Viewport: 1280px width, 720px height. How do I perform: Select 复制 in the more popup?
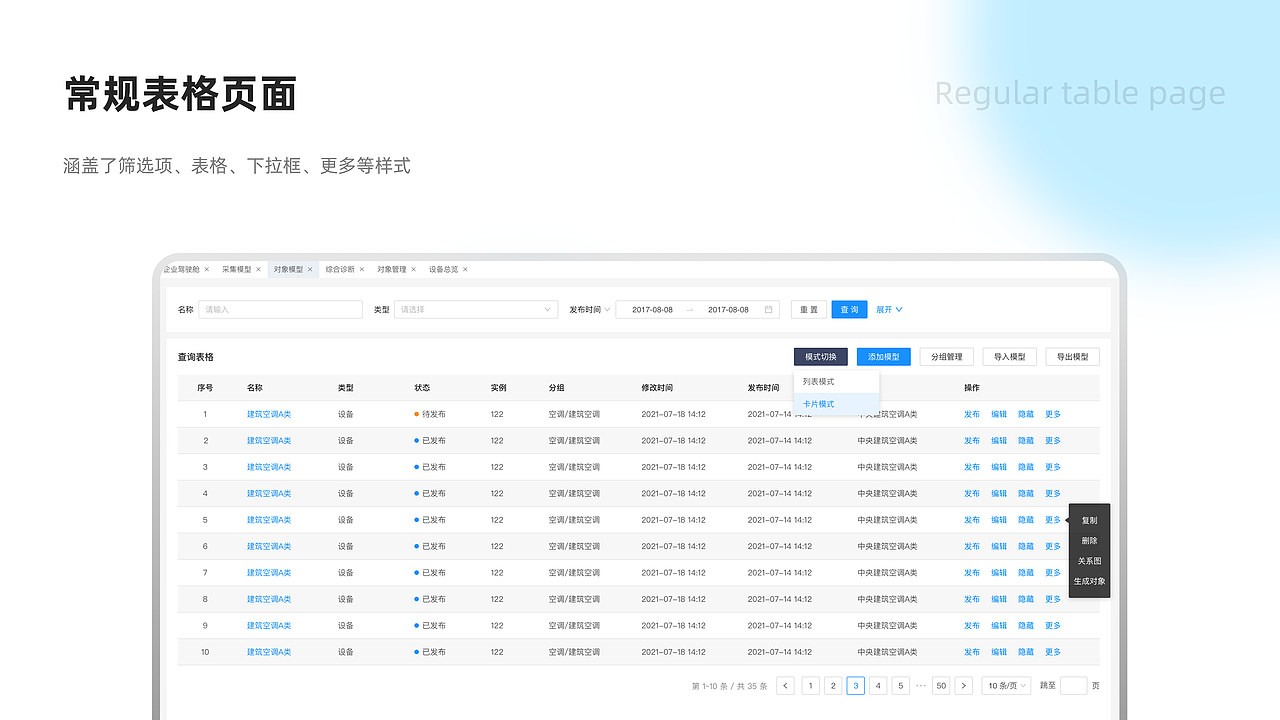click(x=1089, y=521)
